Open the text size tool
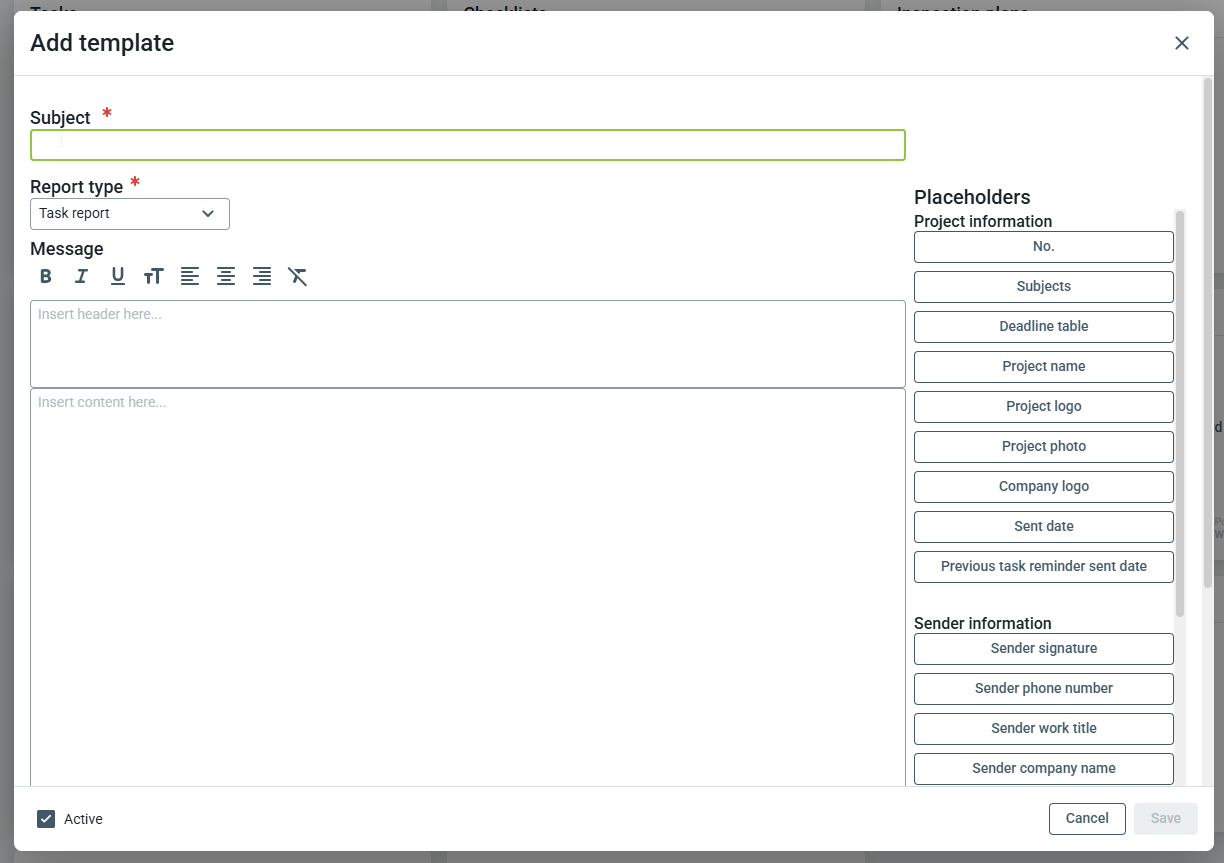 pos(153,277)
